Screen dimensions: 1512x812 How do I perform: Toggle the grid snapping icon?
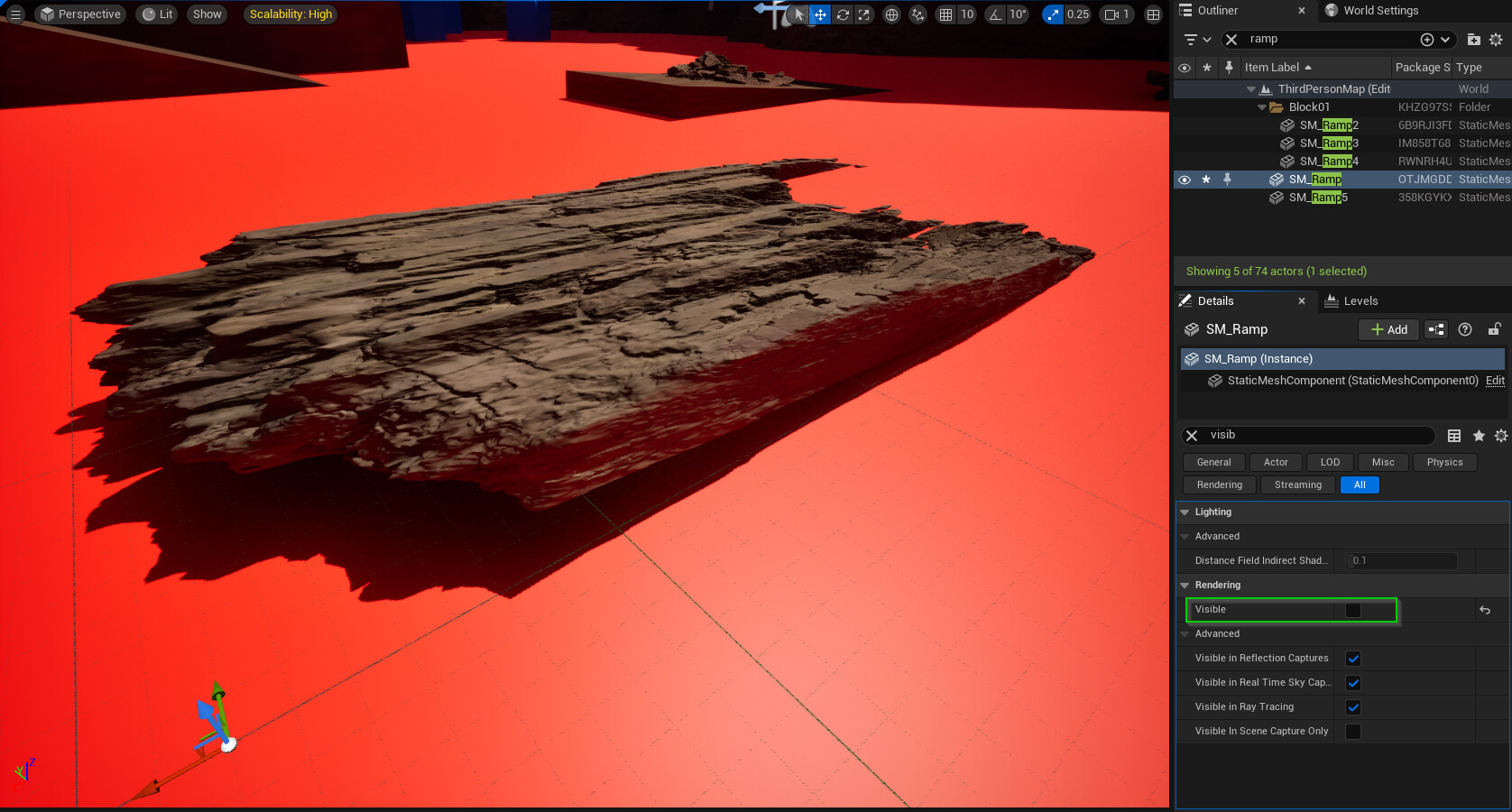tap(945, 14)
